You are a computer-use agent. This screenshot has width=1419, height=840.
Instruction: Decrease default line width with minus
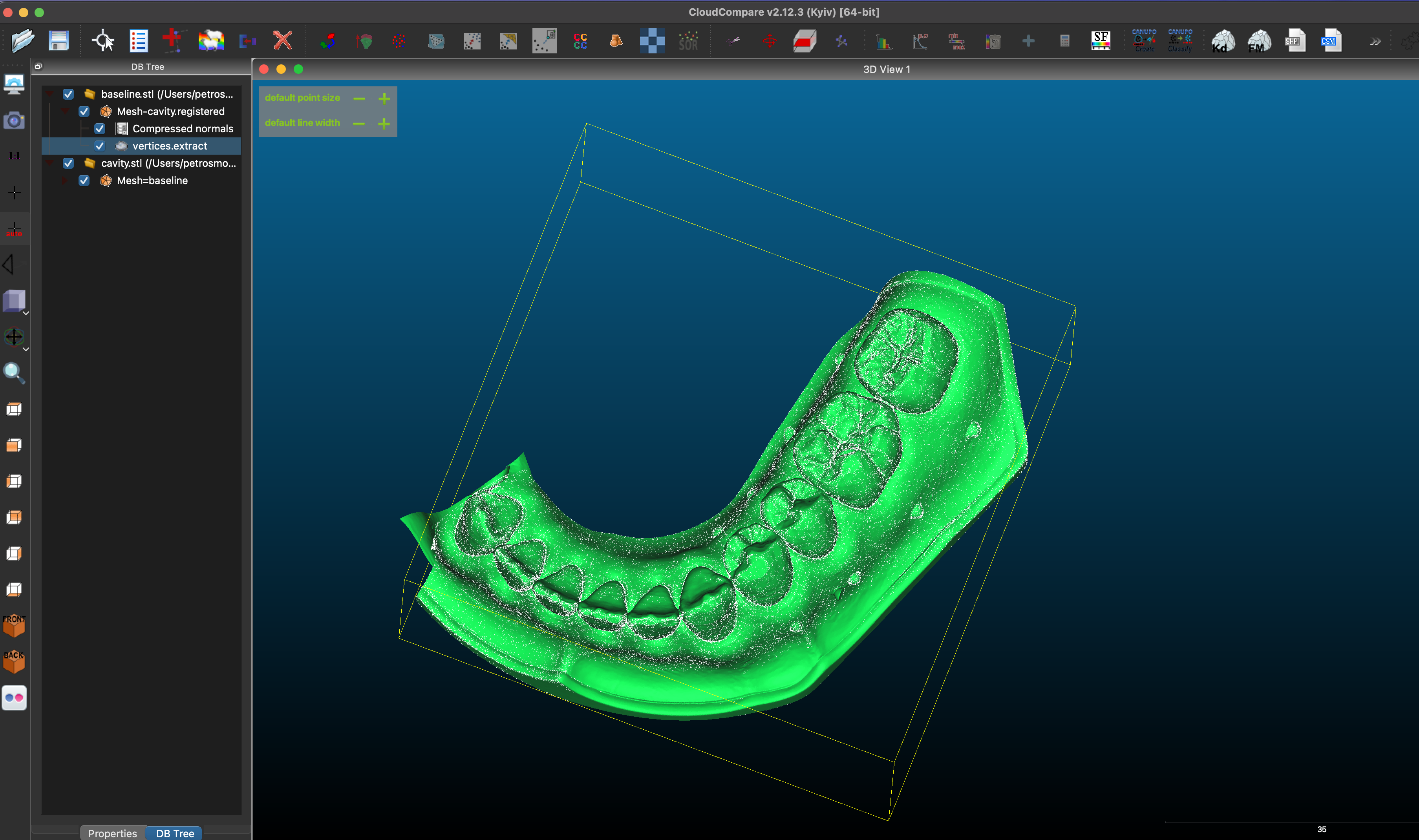(x=359, y=123)
